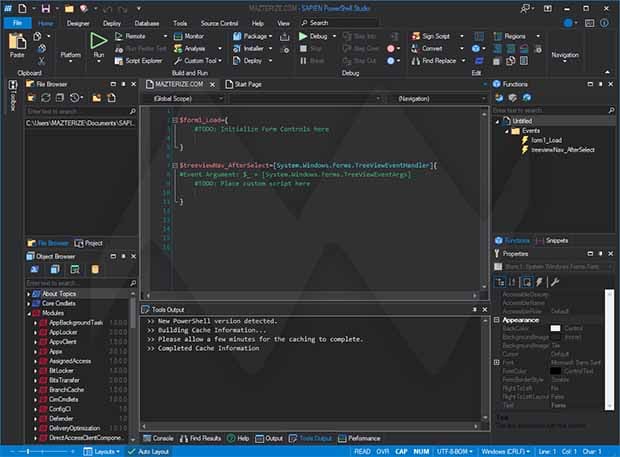Select form1_Load in Functions tree
620x457 pixels.
(x=546, y=140)
